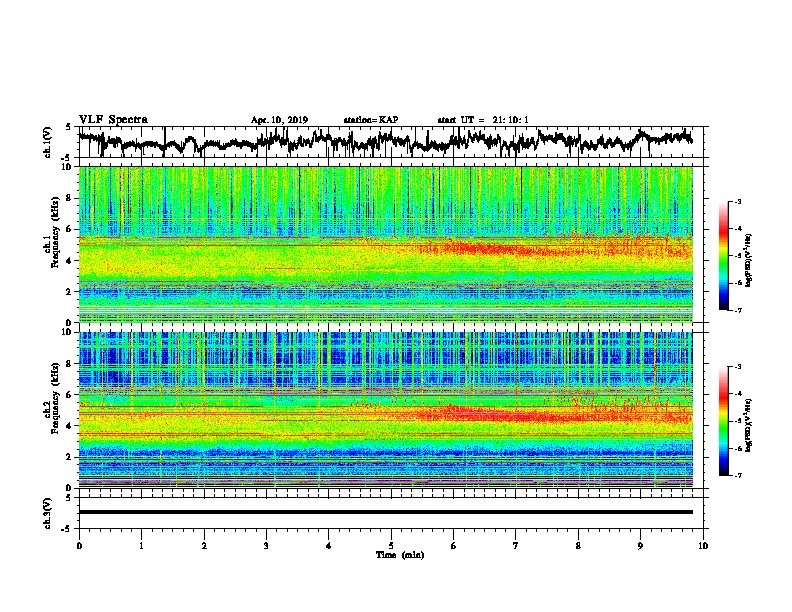The height and width of the screenshot is (612, 792).
Task: Click the "-3" label on ch.2 color scale
Action: [738, 367]
